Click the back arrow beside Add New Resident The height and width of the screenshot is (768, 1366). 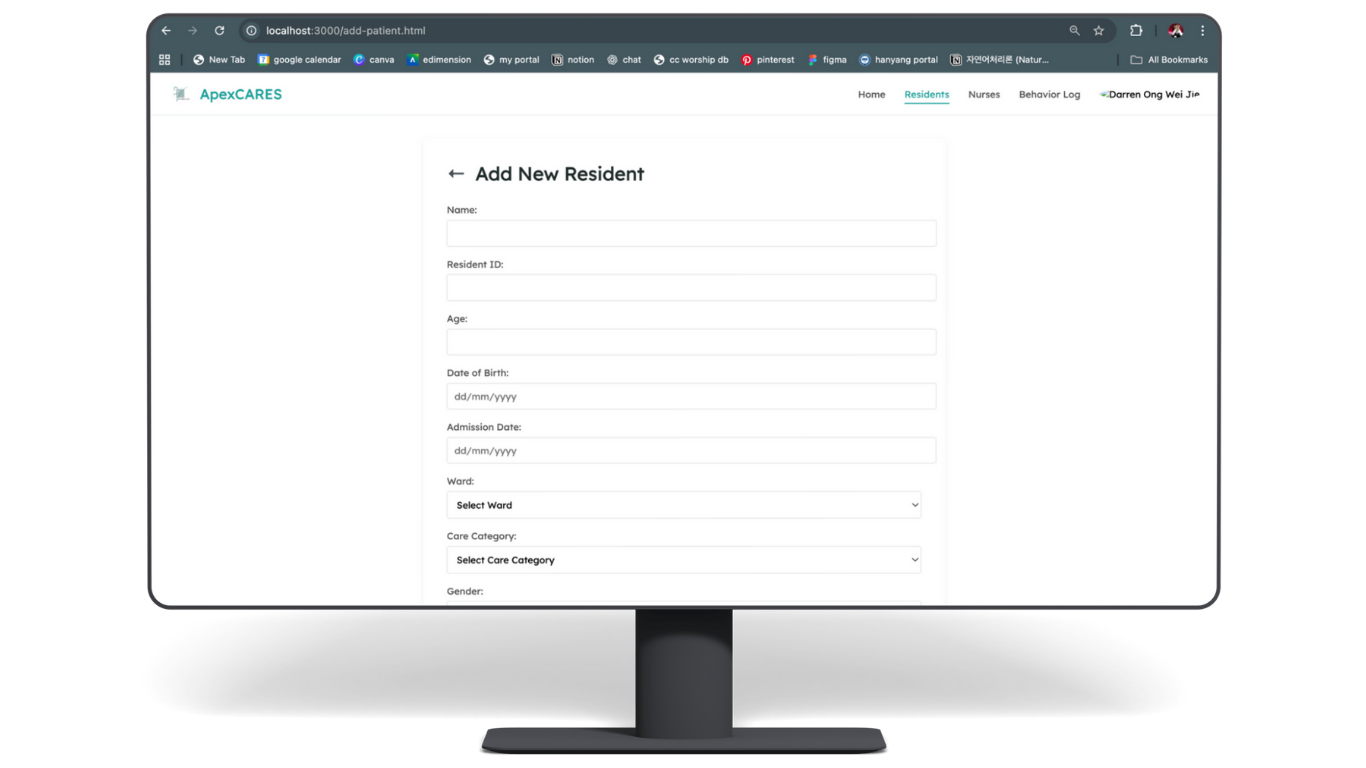pos(456,174)
